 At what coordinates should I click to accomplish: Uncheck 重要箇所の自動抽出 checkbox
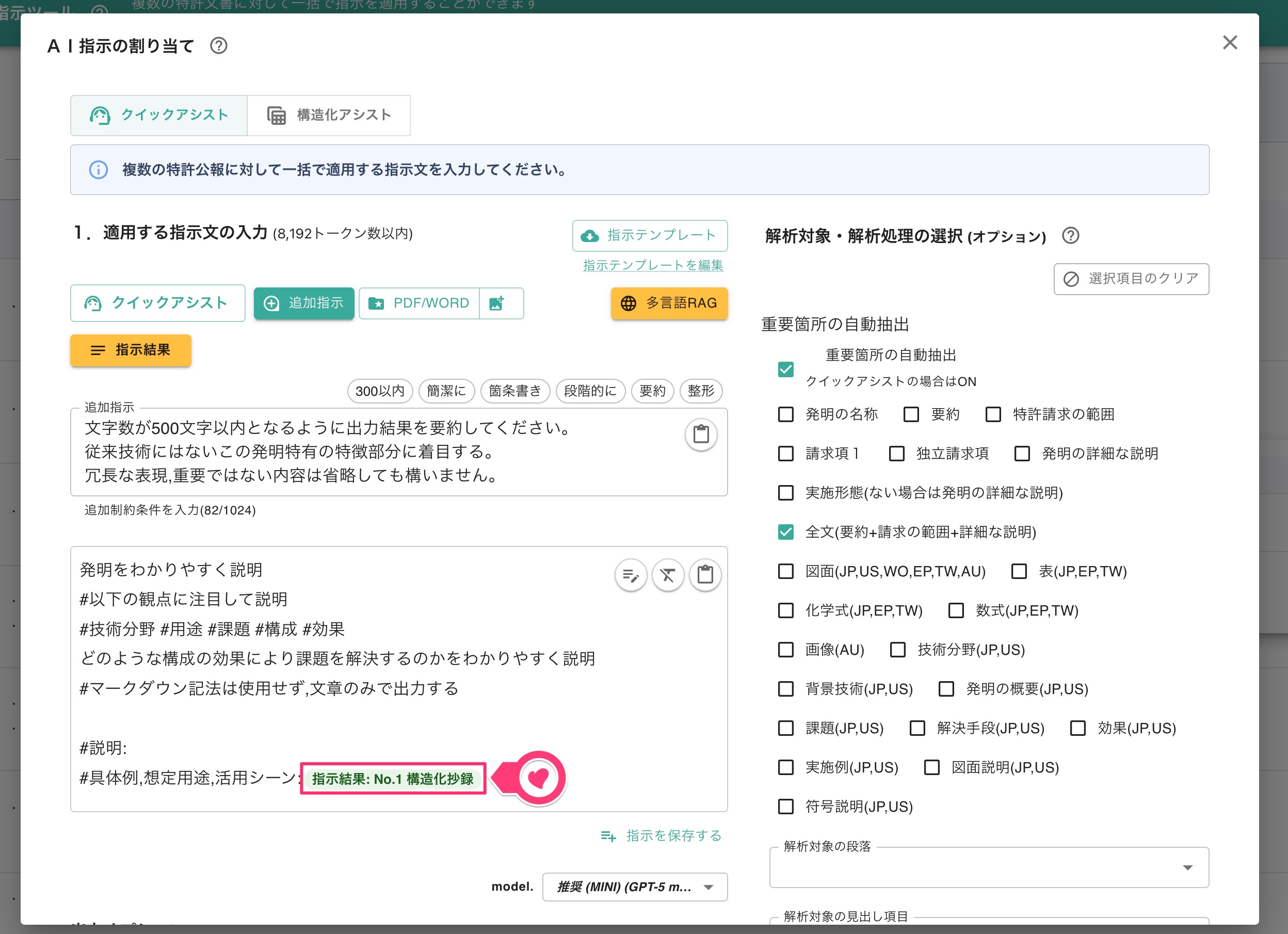(785, 369)
